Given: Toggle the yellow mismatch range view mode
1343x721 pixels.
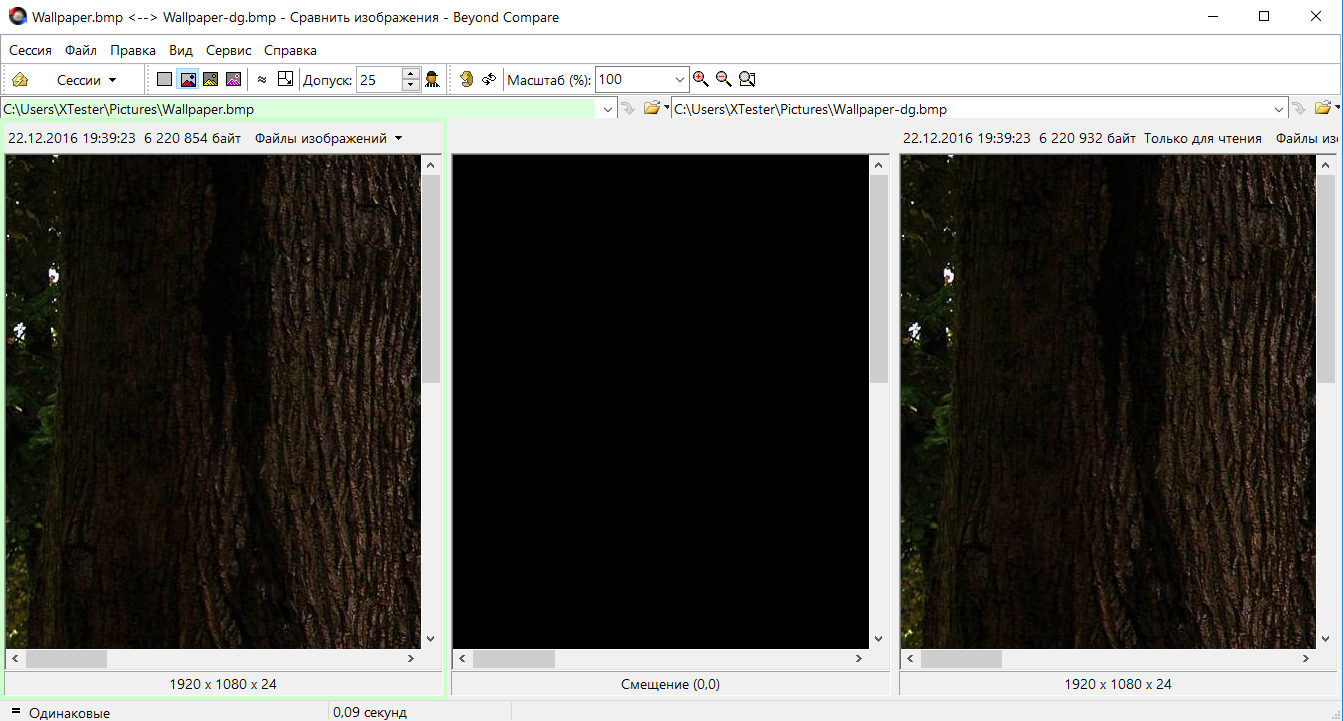Looking at the screenshot, I should click(x=210, y=80).
